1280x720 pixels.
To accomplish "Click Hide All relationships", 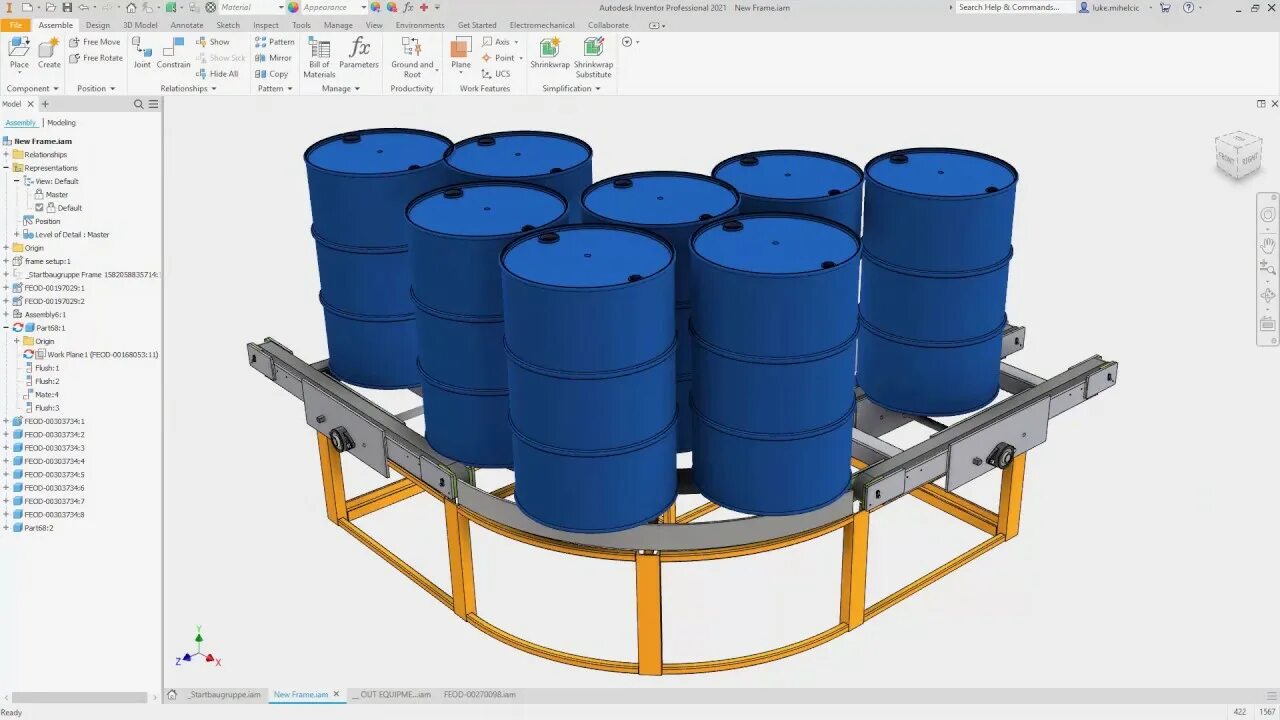I will click(x=217, y=74).
